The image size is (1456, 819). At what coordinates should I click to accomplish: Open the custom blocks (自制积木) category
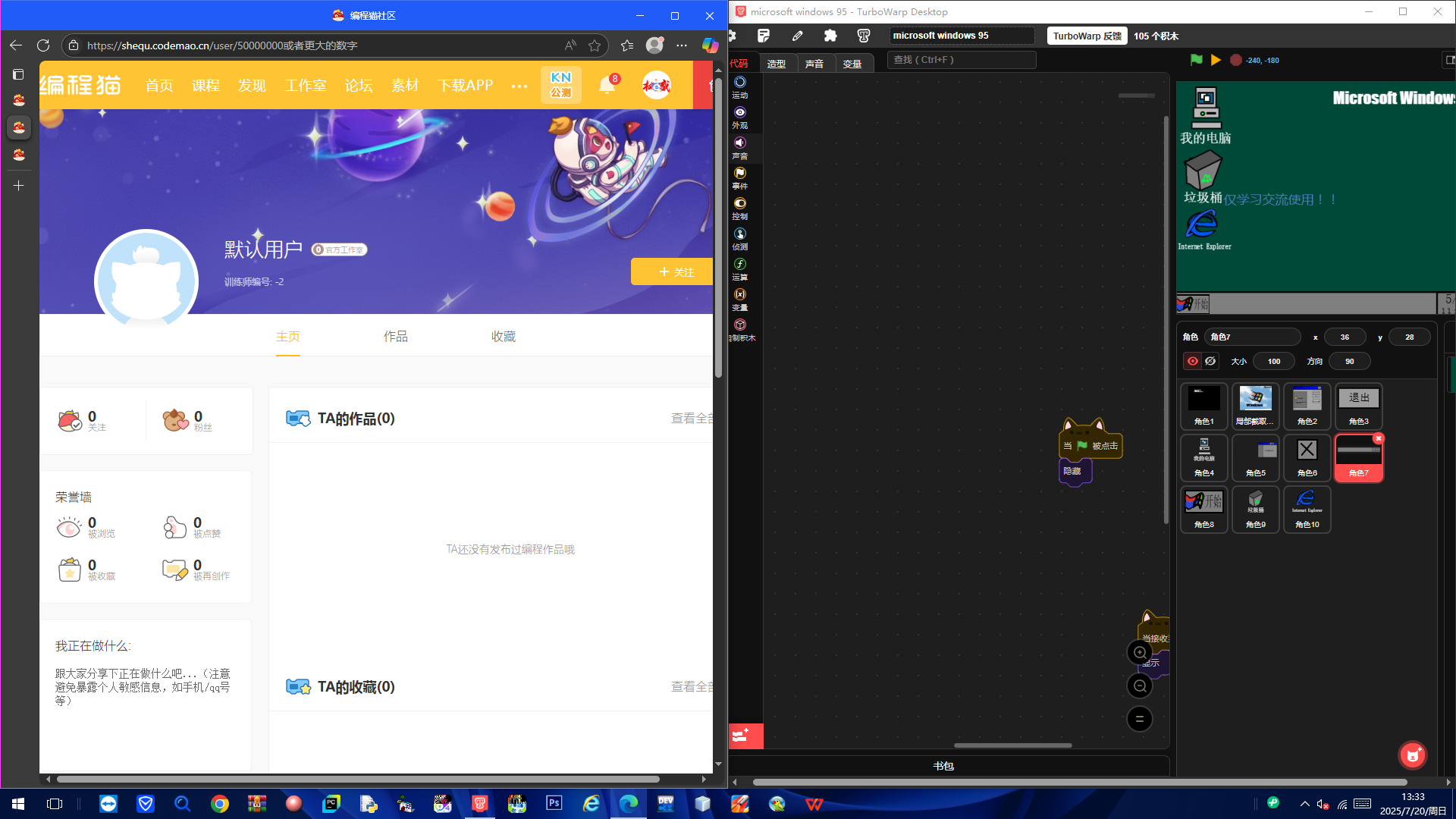point(742,330)
